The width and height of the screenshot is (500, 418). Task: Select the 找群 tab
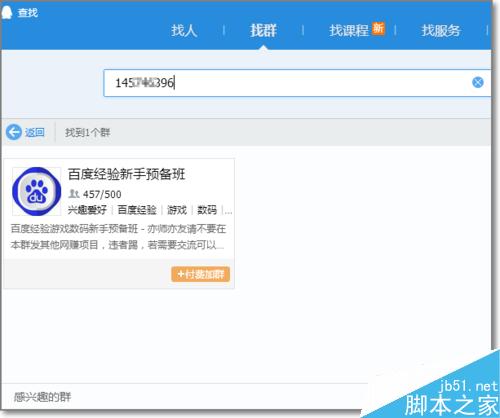(263, 31)
